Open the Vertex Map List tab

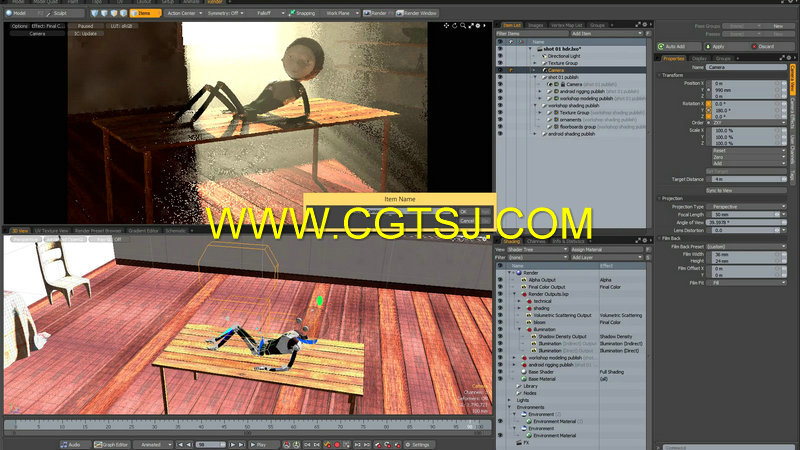[566, 25]
